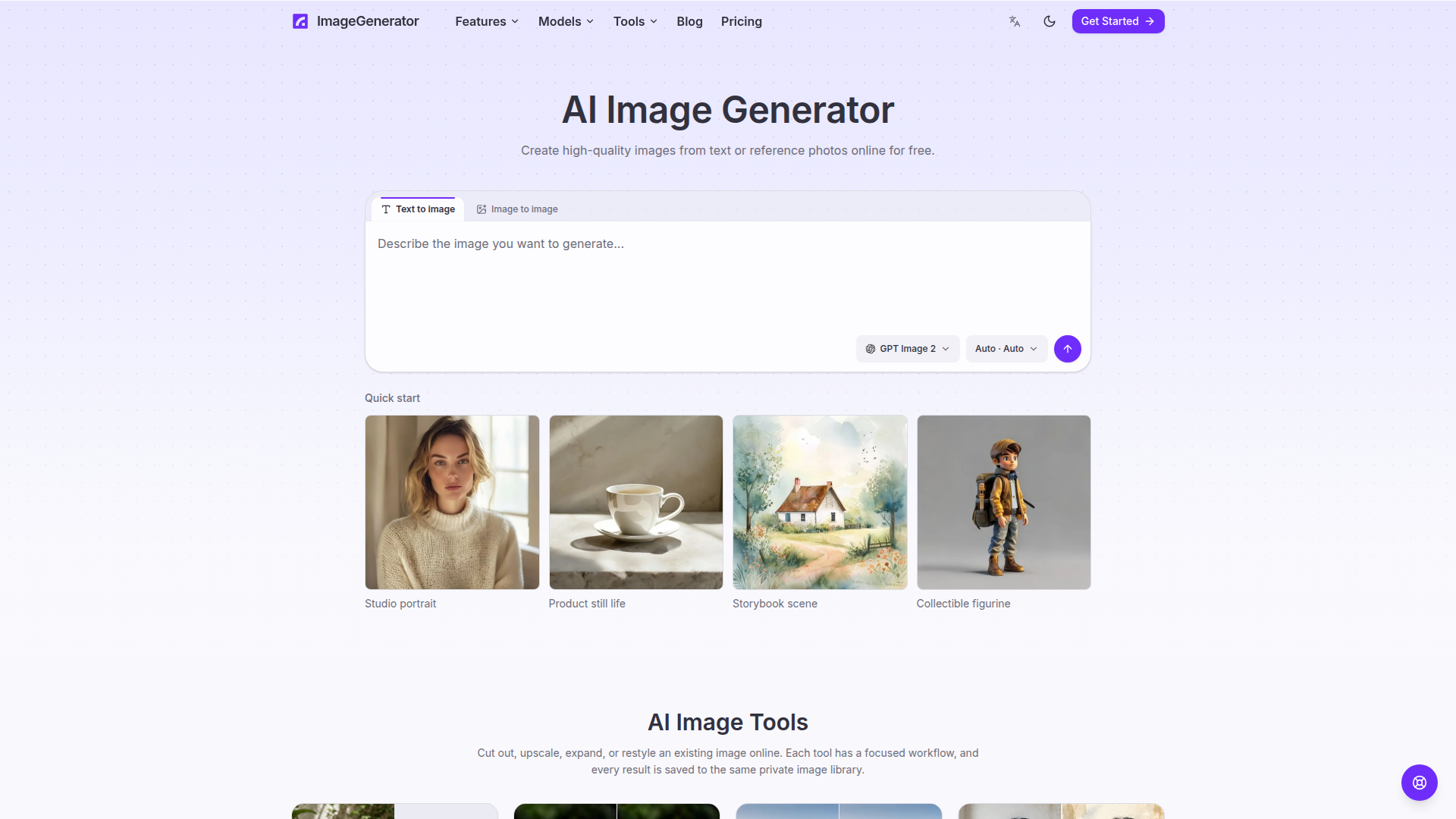This screenshot has height=819, width=1456.
Task: Open the floating help lifebuoy icon
Action: click(x=1420, y=783)
